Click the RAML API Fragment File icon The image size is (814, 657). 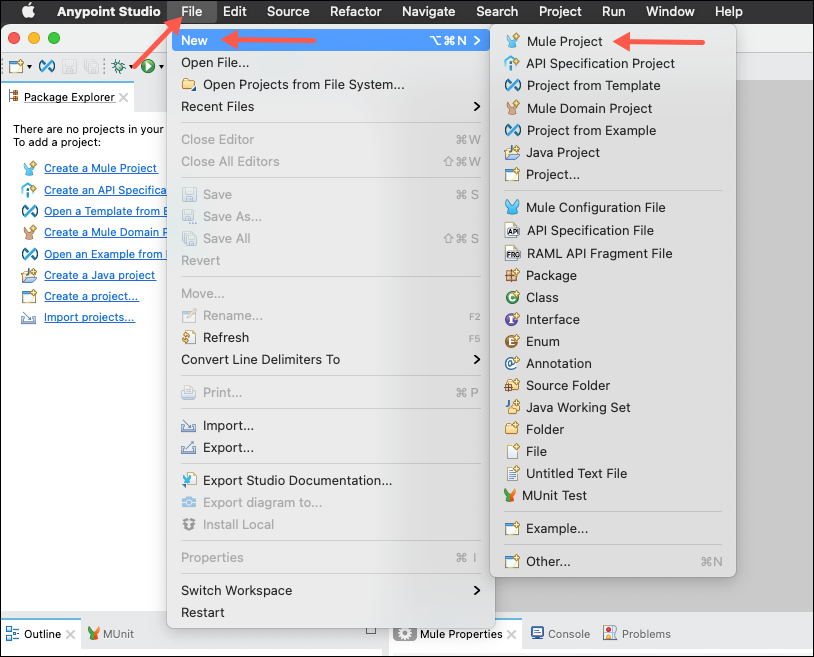point(513,253)
